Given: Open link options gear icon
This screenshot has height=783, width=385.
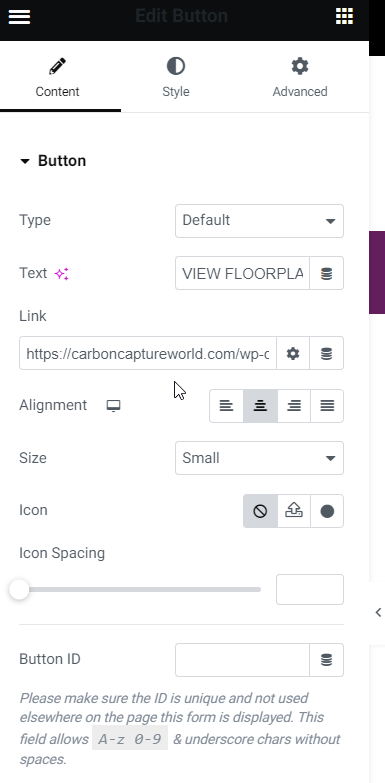Looking at the screenshot, I should tap(293, 354).
